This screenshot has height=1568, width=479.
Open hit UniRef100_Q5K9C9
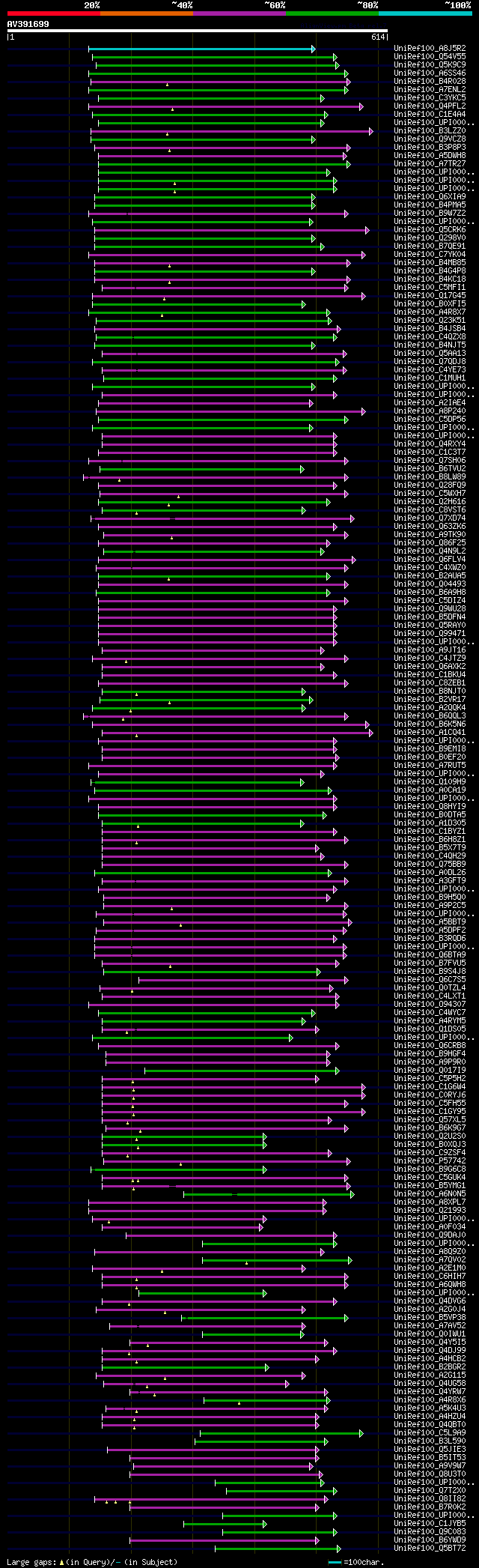point(430,65)
